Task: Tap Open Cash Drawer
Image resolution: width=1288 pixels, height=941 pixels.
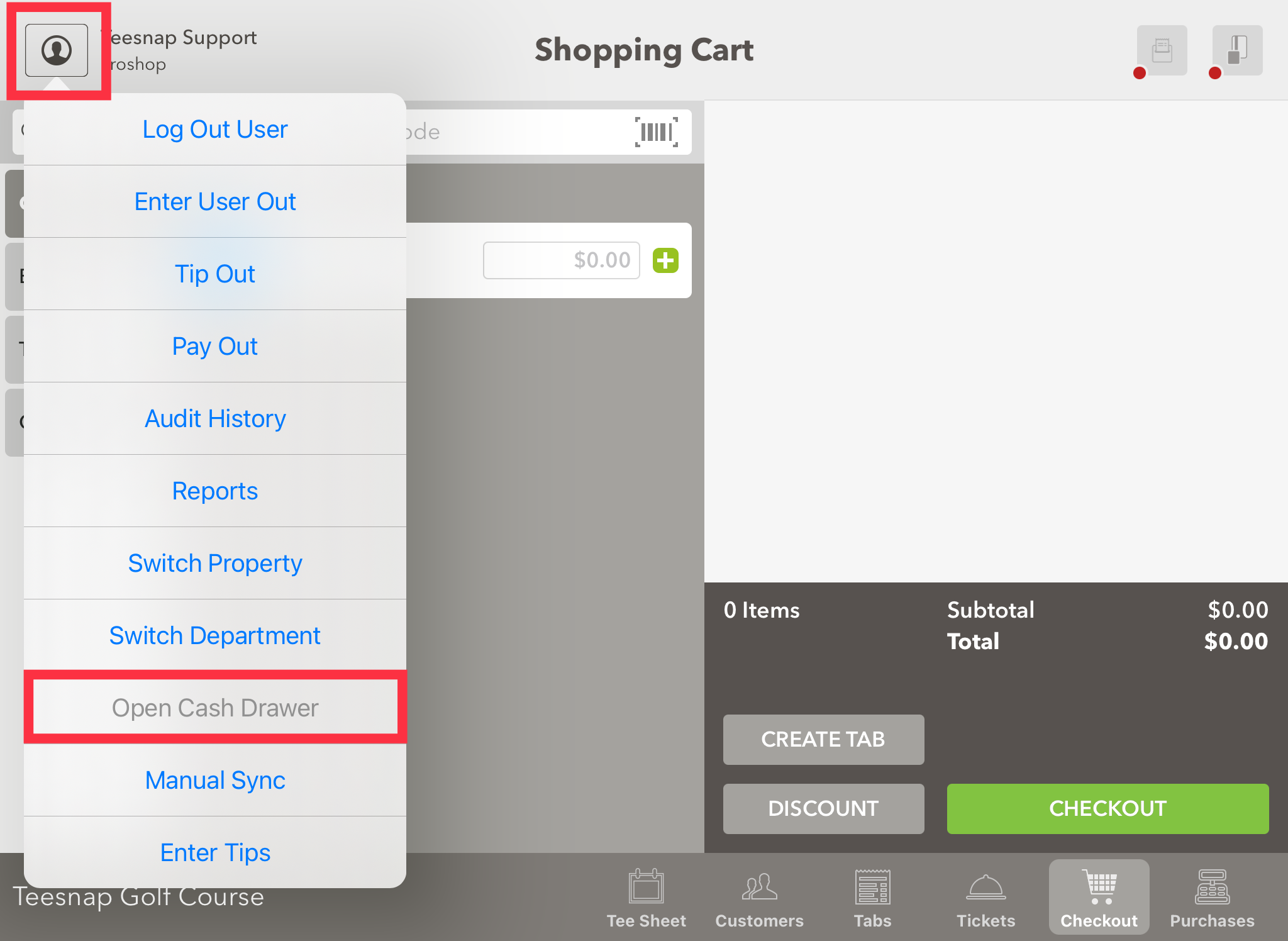Action: (215, 708)
